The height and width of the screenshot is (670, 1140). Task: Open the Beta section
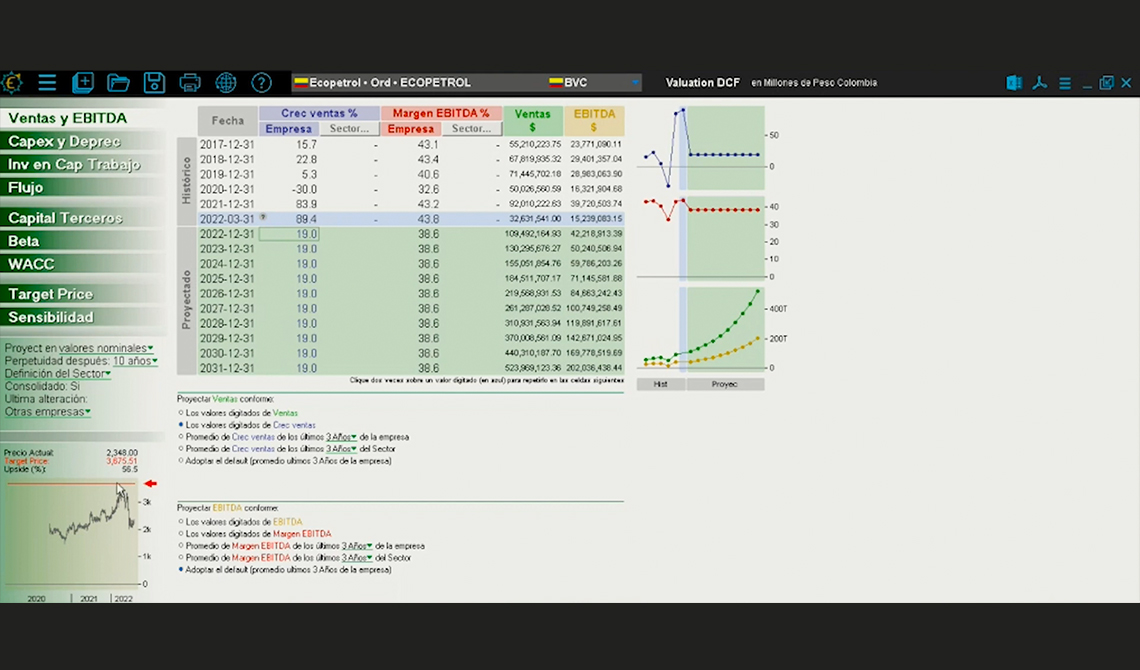(x=82, y=241)
